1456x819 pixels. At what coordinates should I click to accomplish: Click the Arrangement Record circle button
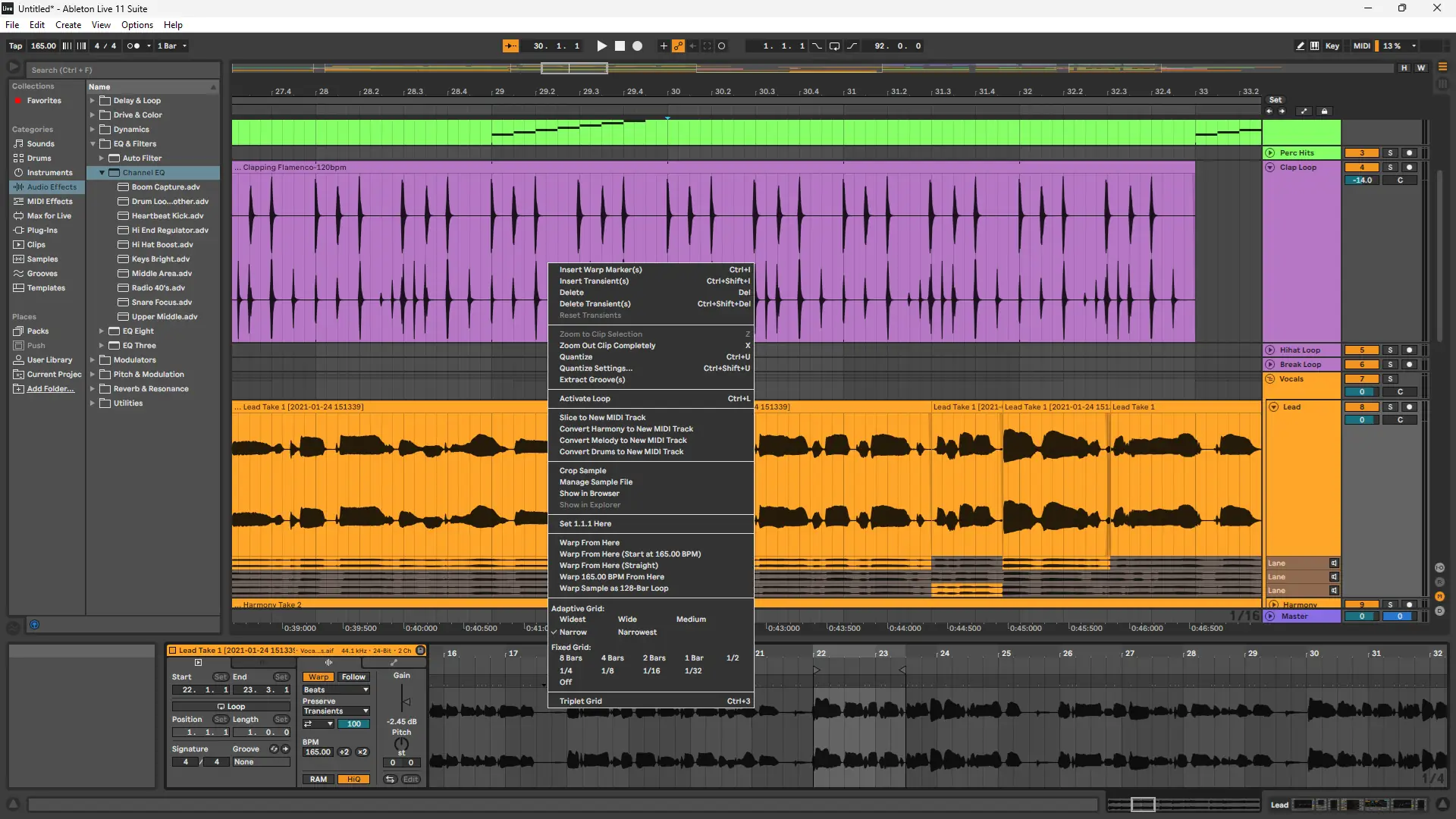637,46
